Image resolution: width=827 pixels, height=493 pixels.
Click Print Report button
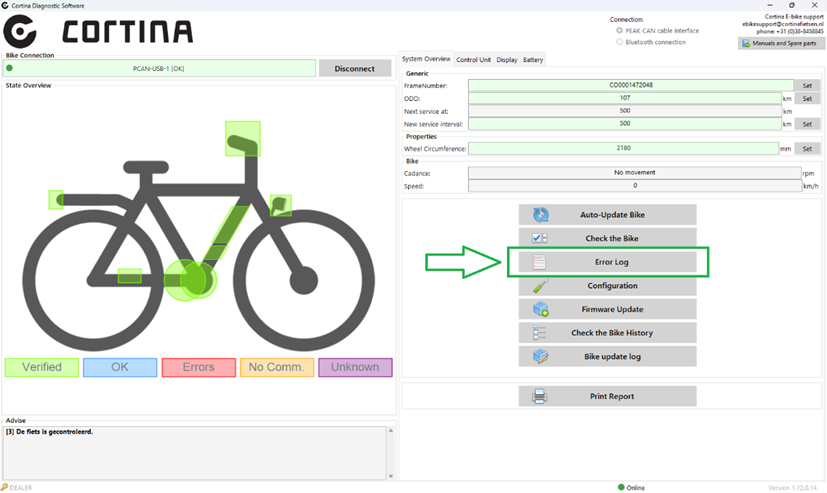[608, 396]
